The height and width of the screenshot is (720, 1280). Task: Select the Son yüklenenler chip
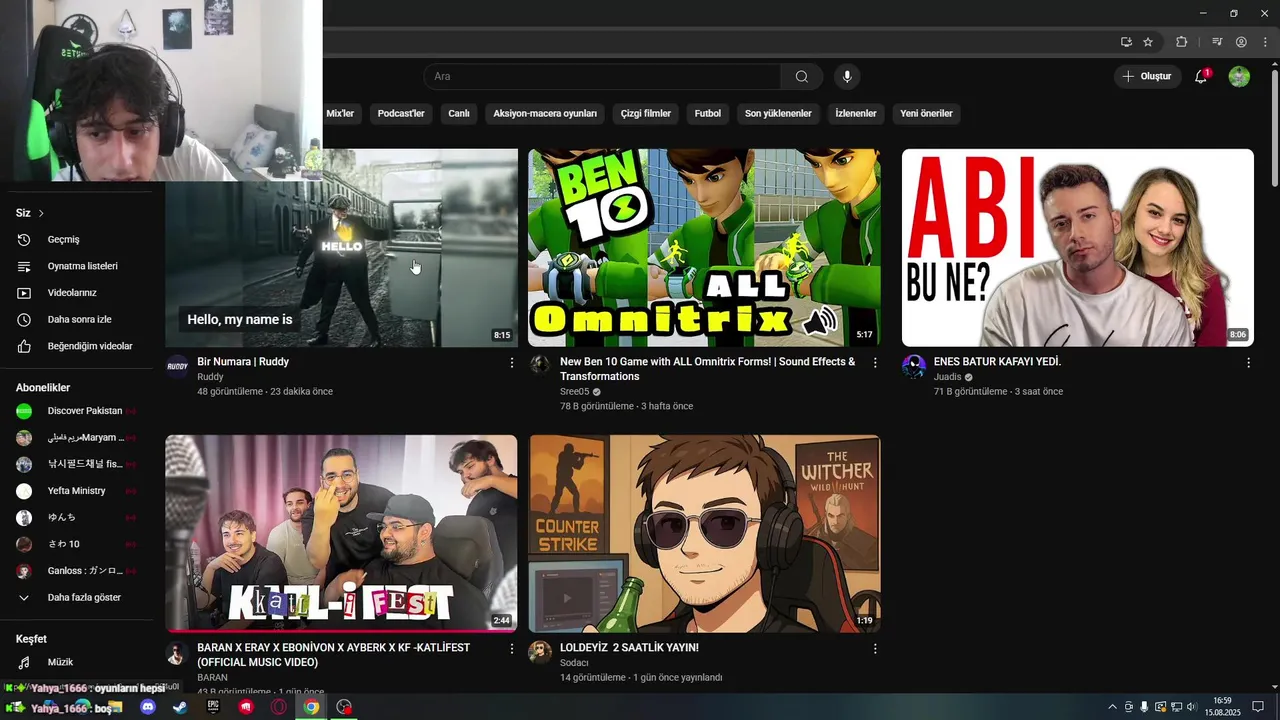click(778, 113)
